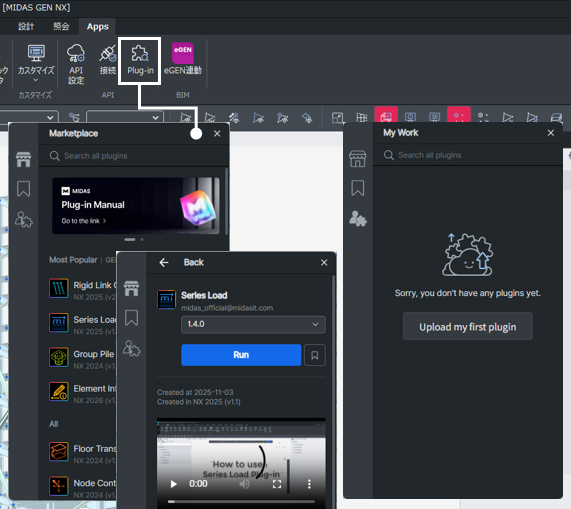Click the Back label
Viewport: 571px width, 509px height.
point(194,262)
